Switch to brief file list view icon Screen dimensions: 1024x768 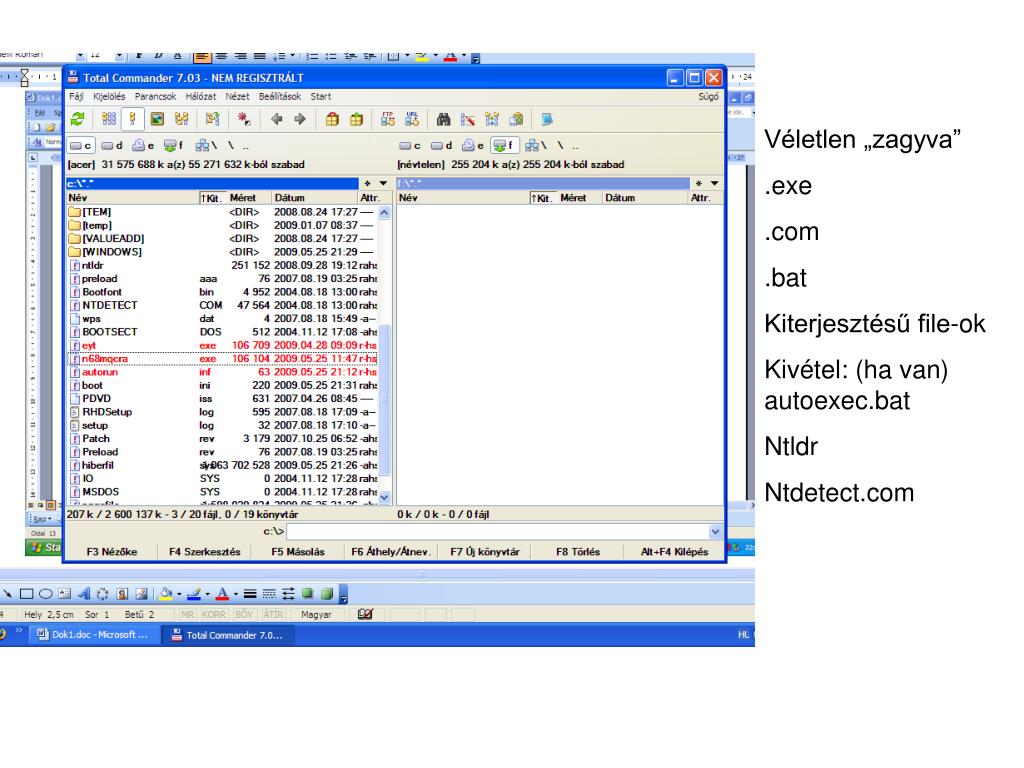[109, 119]
